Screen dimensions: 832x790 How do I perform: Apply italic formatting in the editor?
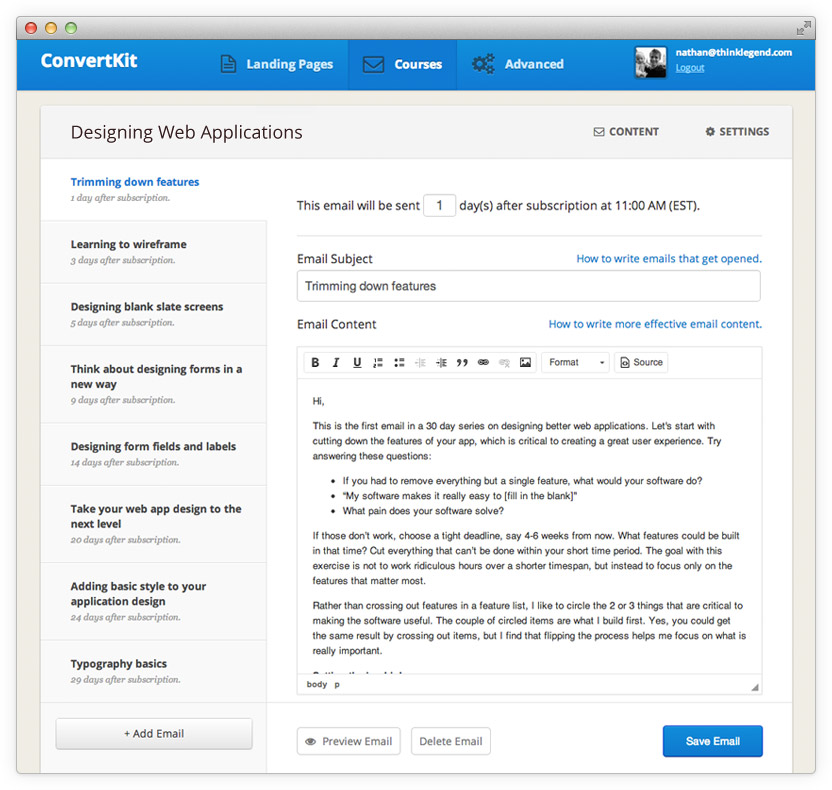(336, 363)
